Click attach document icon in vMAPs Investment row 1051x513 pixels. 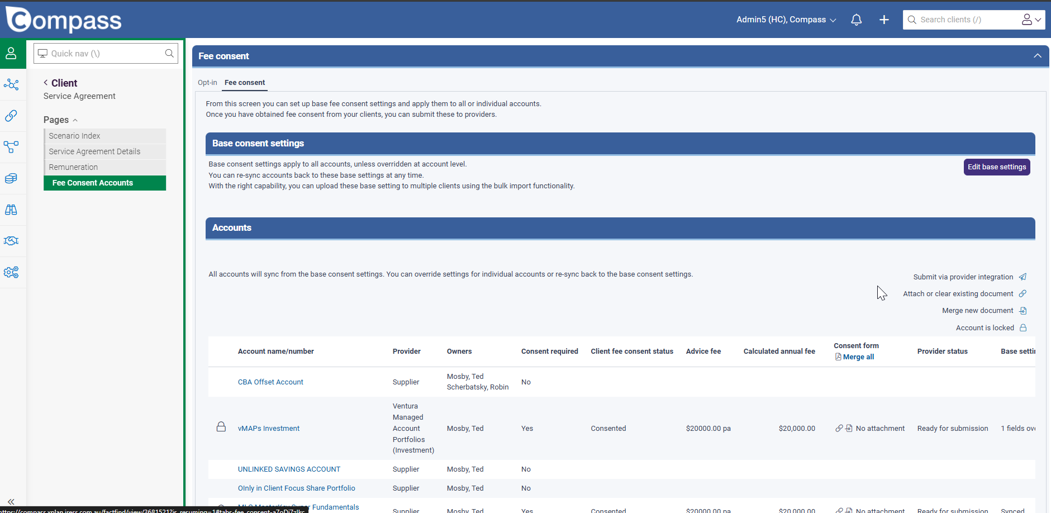pyautogui.click(x=839, y=428)
